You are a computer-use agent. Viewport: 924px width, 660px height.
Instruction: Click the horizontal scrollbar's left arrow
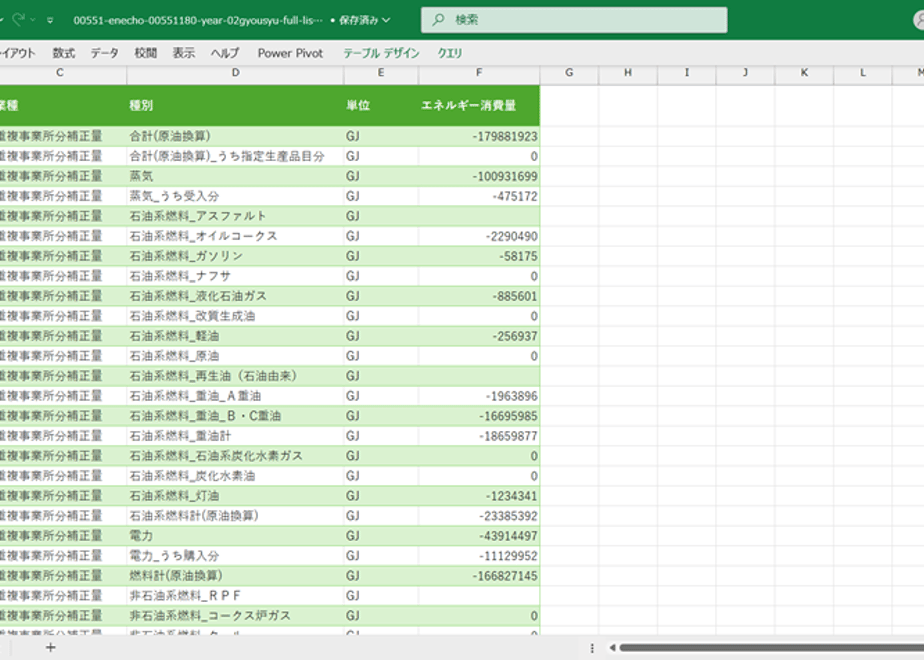[613, 648]
